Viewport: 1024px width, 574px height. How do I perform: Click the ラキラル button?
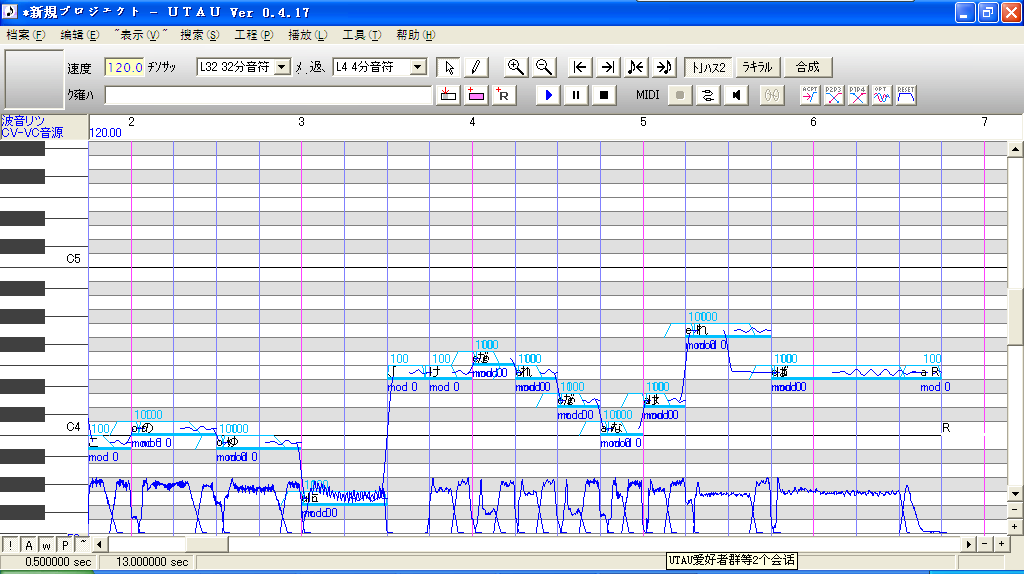point(758,67)
